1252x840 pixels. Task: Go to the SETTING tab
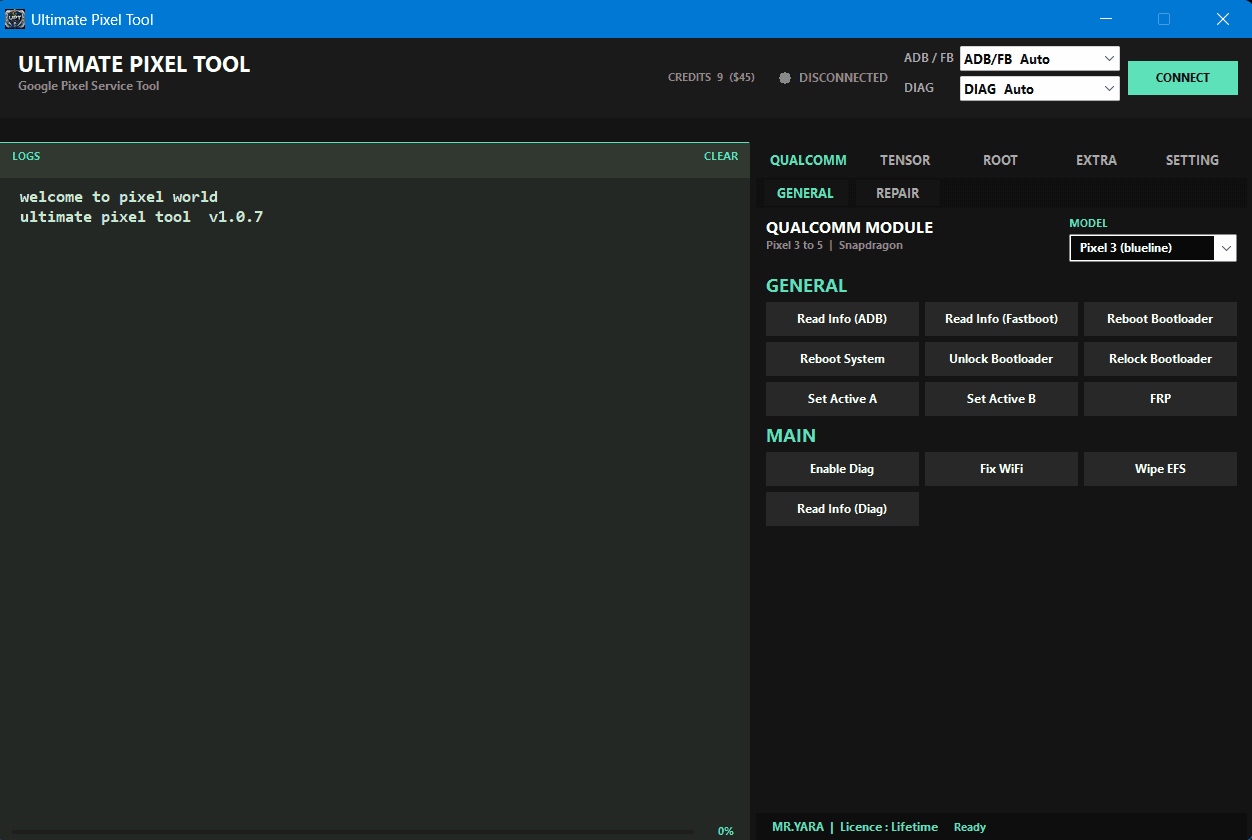pyautogui.click(x=1192, y=160)
